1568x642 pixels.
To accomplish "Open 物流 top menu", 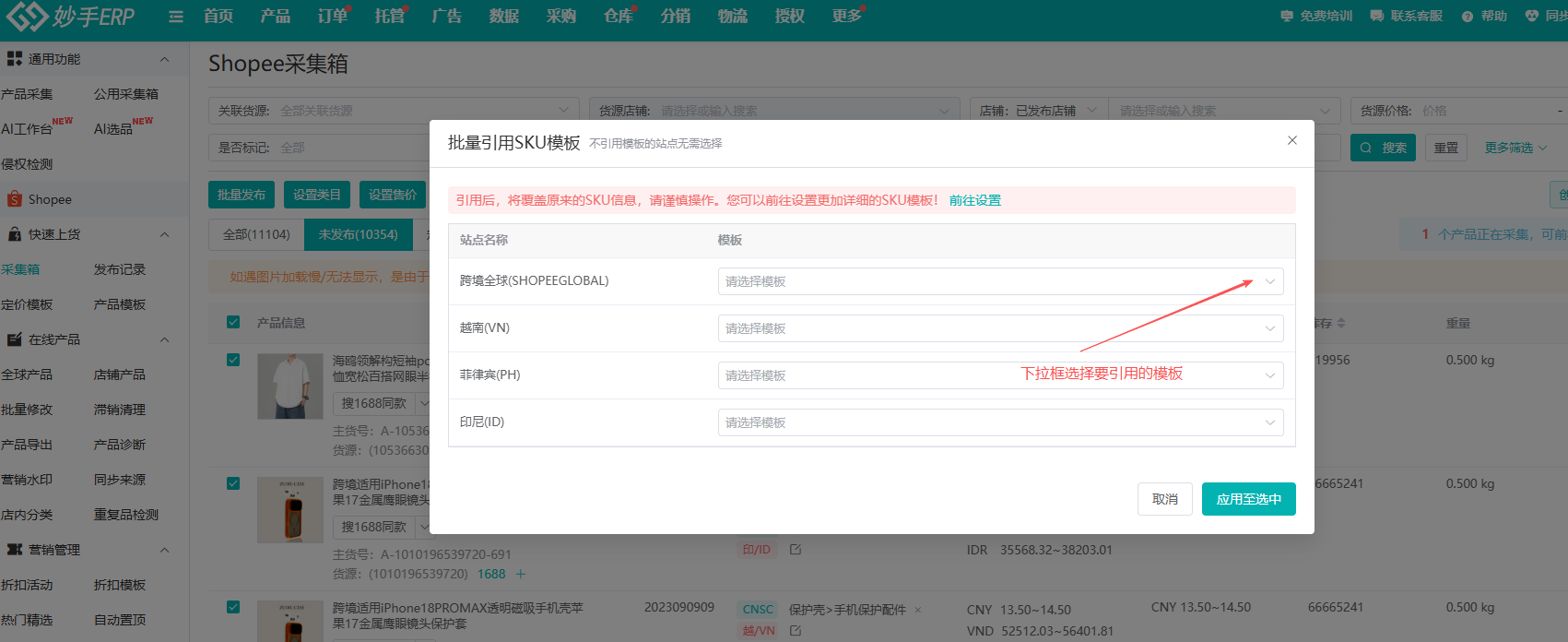I will pyautogui.click(x=732, y=16).
